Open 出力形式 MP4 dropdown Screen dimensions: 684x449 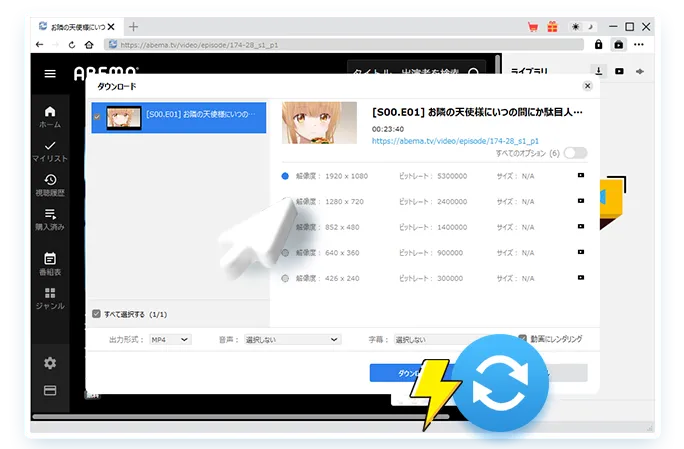pos(170,339)
